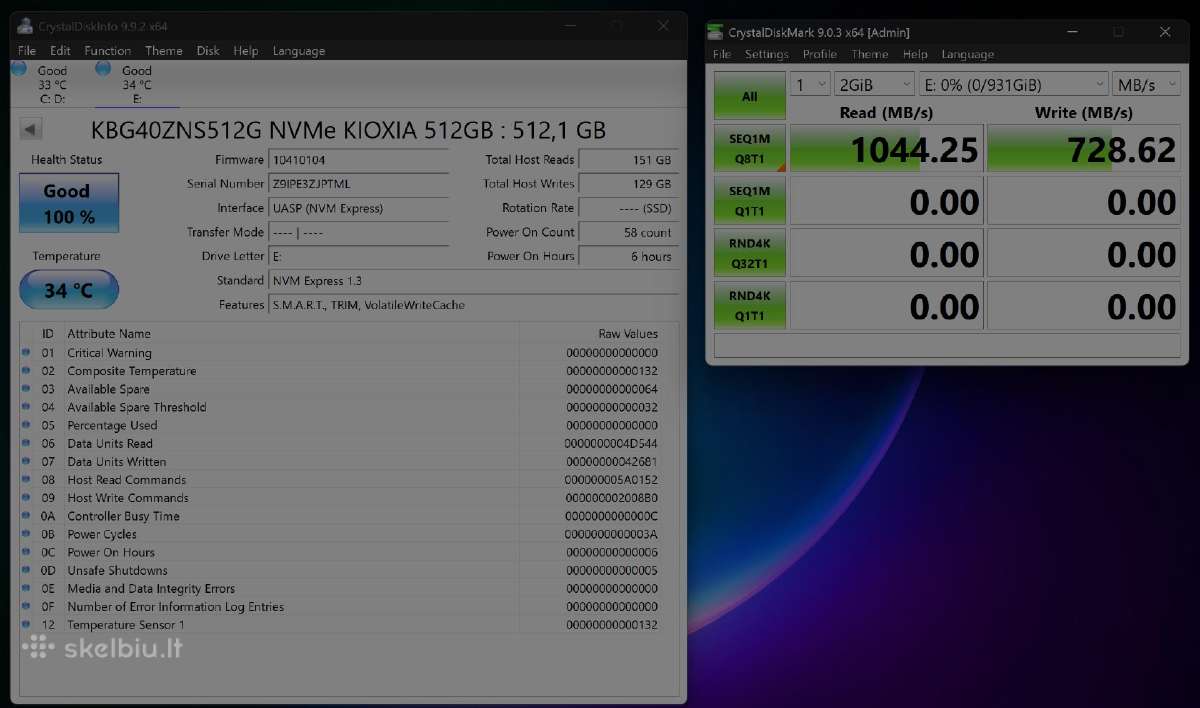Click the CrystalDiskMark title bar app icon
Image resolution: width=1200 pixels, height=708 pixels.
pos(715,32)
